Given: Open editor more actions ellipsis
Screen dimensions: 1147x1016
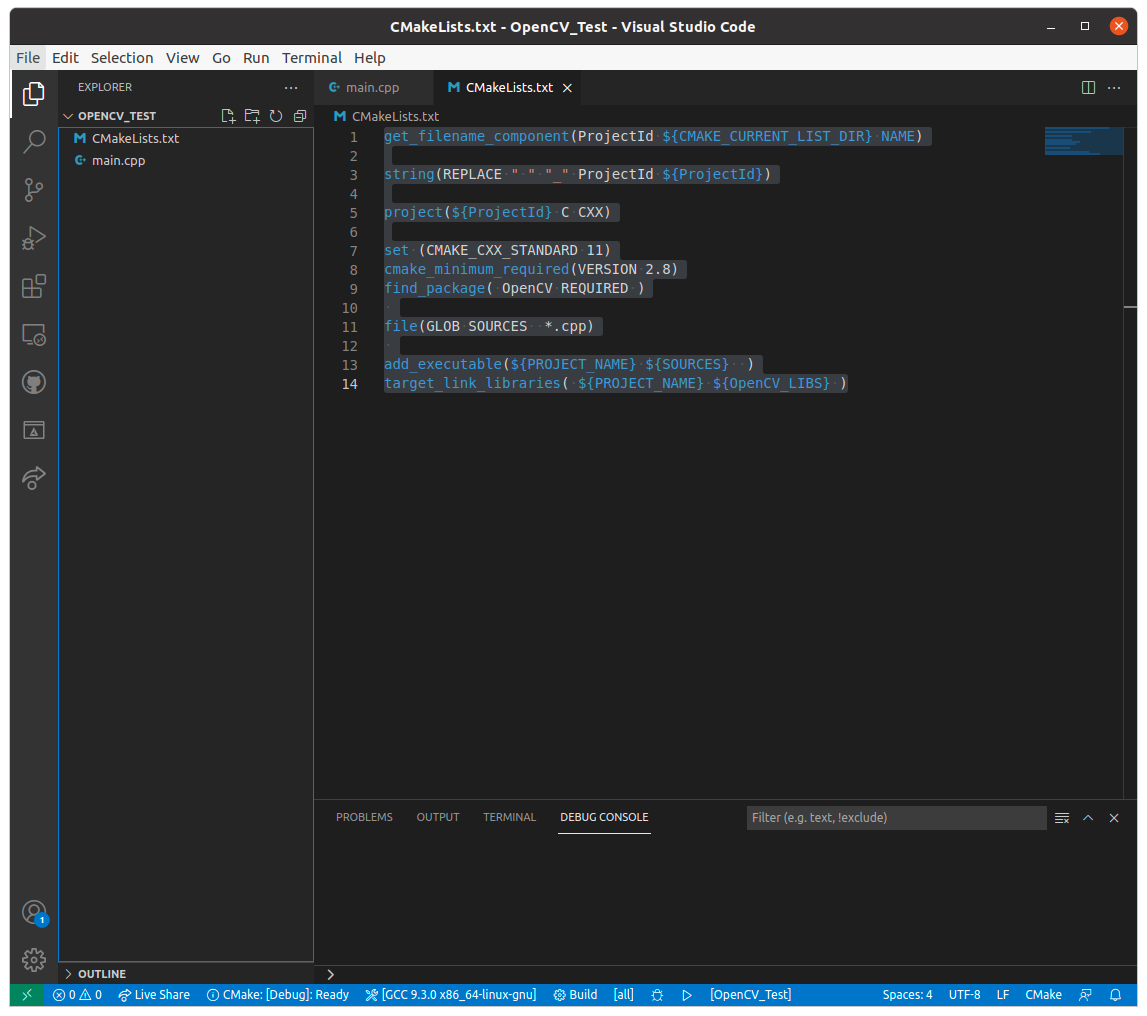Looking at the screenshot, I should [1114, 87].
